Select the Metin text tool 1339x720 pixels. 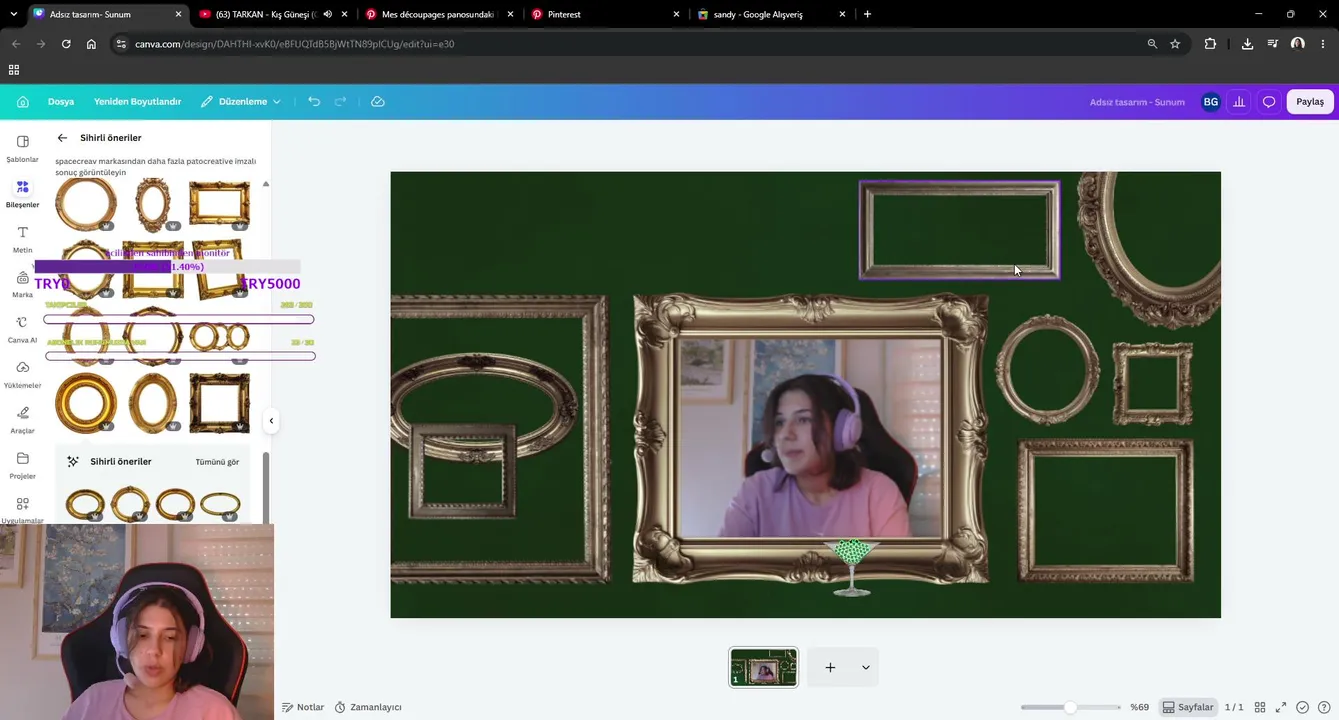coord(22,239)
